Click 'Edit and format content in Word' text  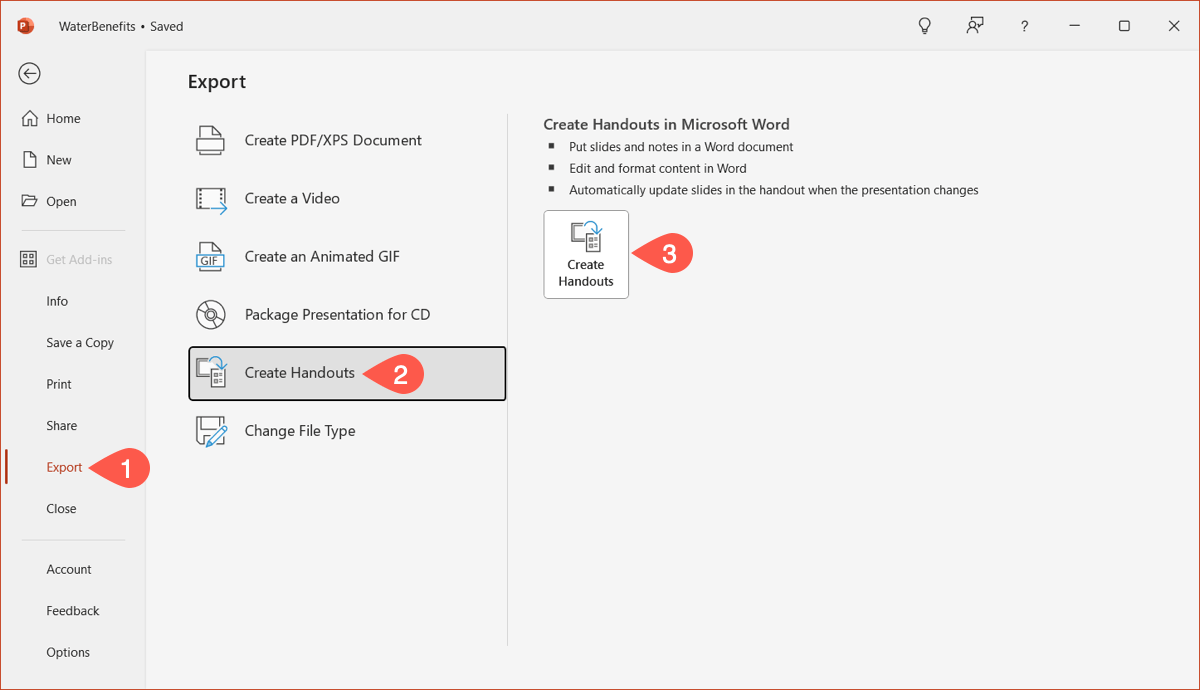click(658, 168)
